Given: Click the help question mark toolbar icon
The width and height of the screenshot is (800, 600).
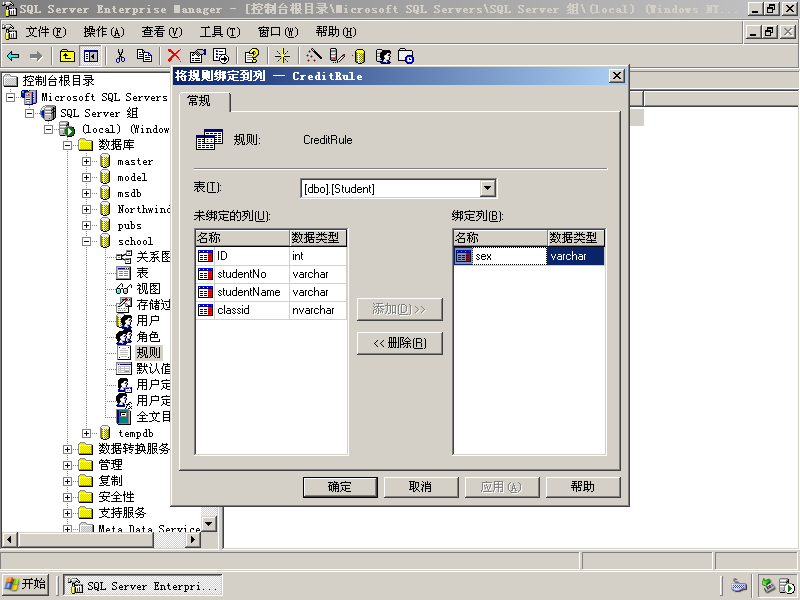Looking at the screenshot, I should point(252,56).
